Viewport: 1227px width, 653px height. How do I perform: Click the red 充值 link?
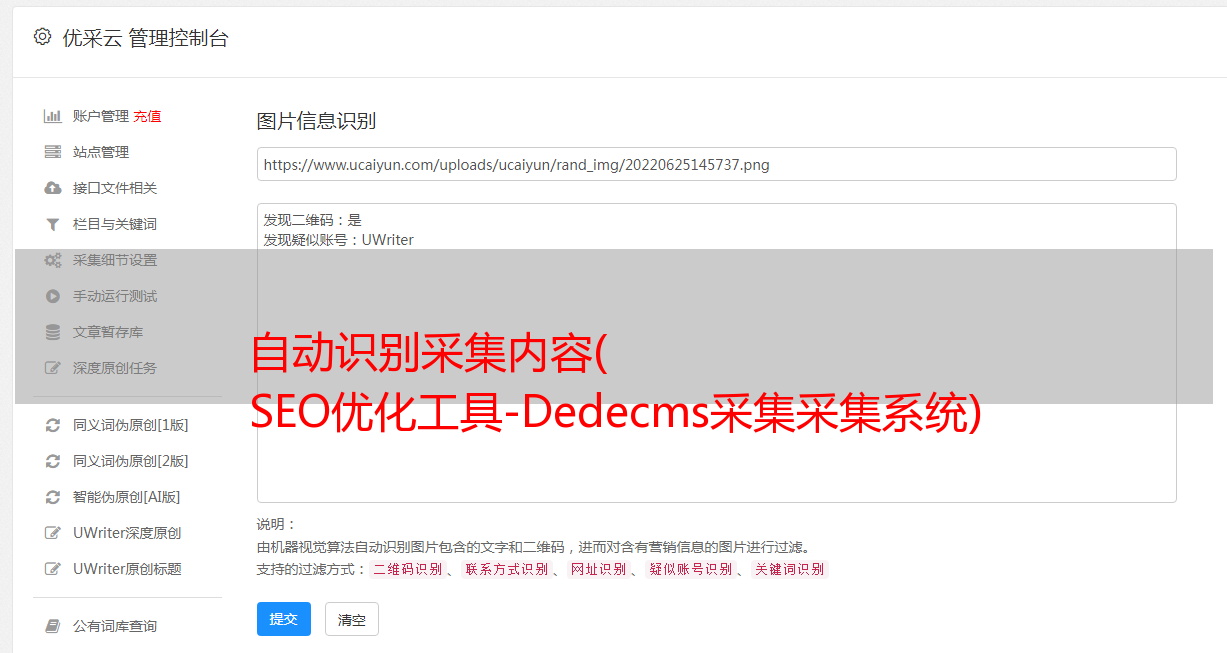[x=147, y=116]
